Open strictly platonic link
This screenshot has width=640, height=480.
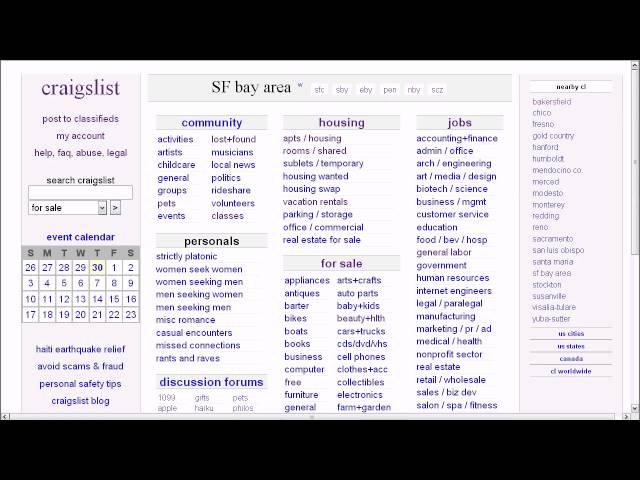point(187,256)
